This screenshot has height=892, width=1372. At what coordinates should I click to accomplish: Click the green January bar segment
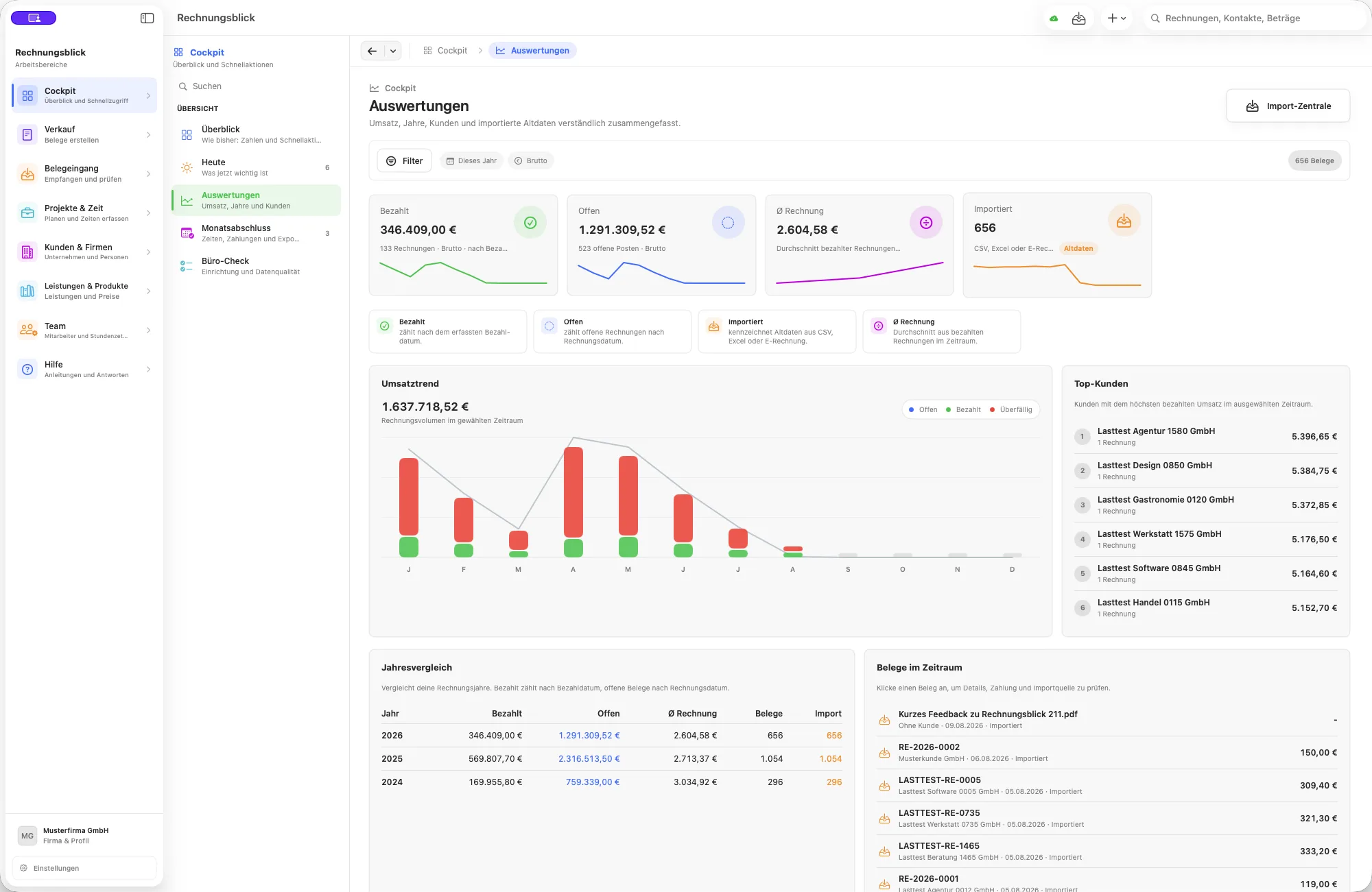409,547
